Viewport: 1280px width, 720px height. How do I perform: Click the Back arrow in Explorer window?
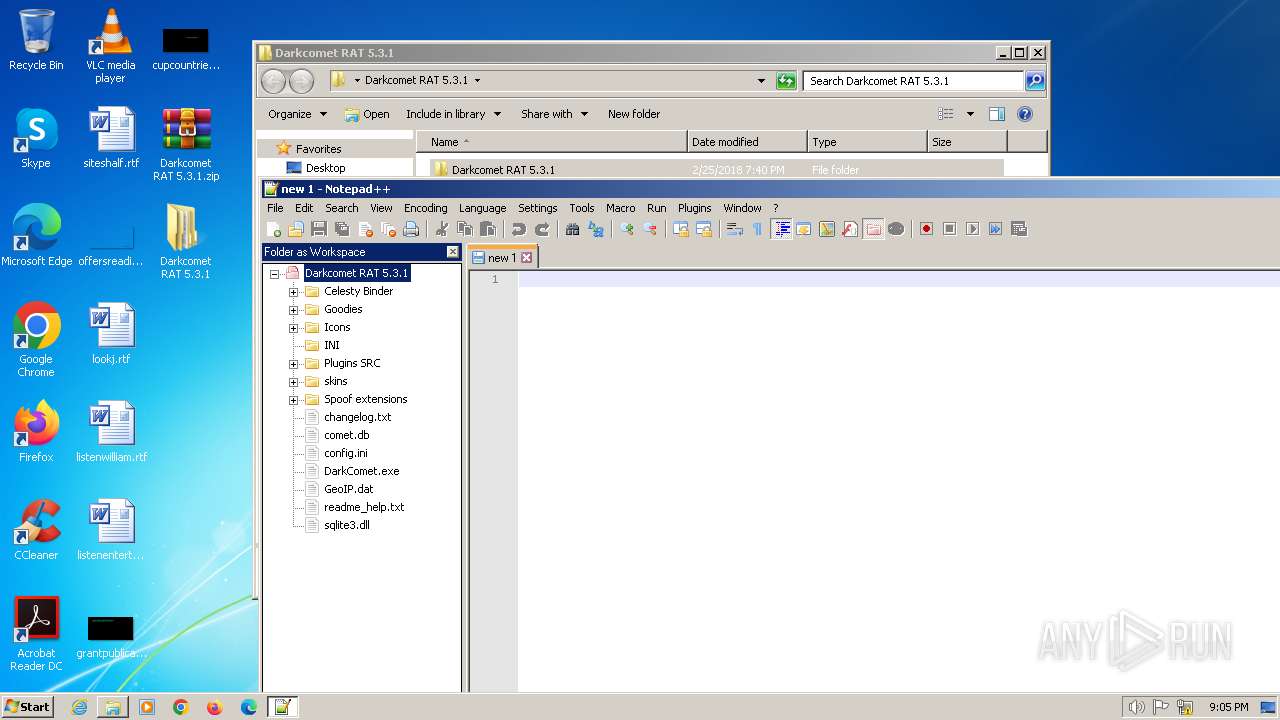point(273,81)
